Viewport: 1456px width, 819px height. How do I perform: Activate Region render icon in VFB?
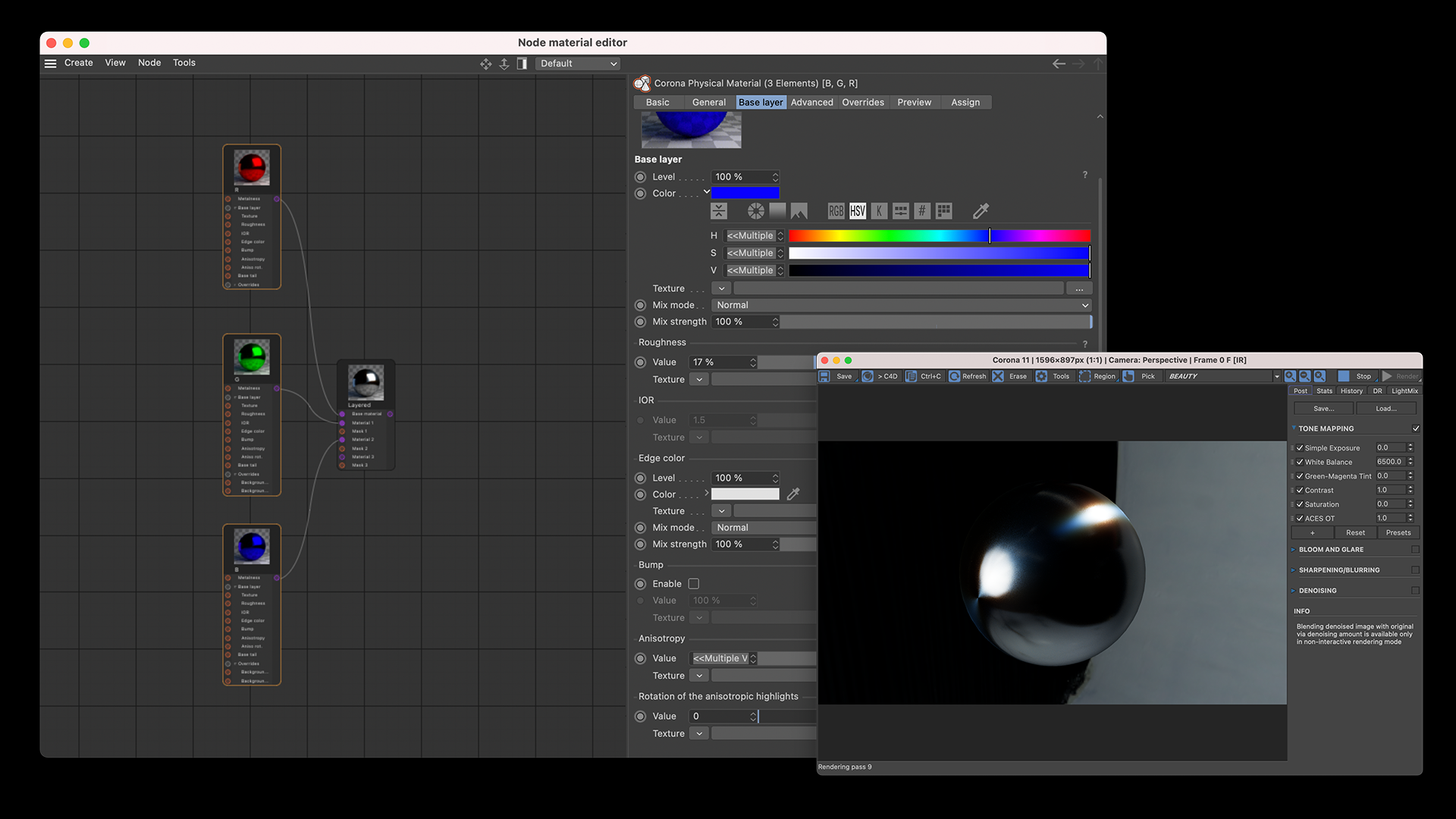[x=1085, y=376]
